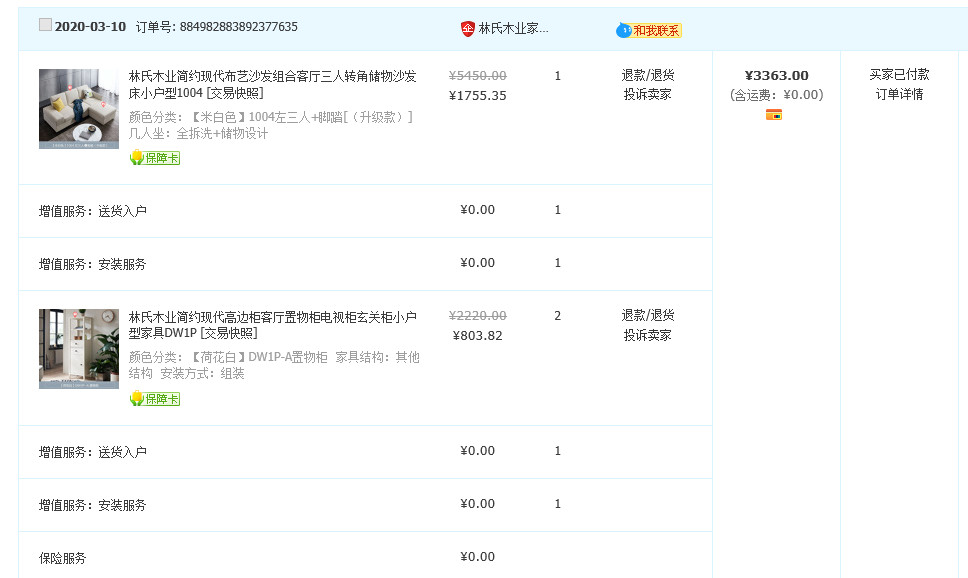
Task: Click the cabinet price ¥803.82
Action: click(x=477, y=336)
